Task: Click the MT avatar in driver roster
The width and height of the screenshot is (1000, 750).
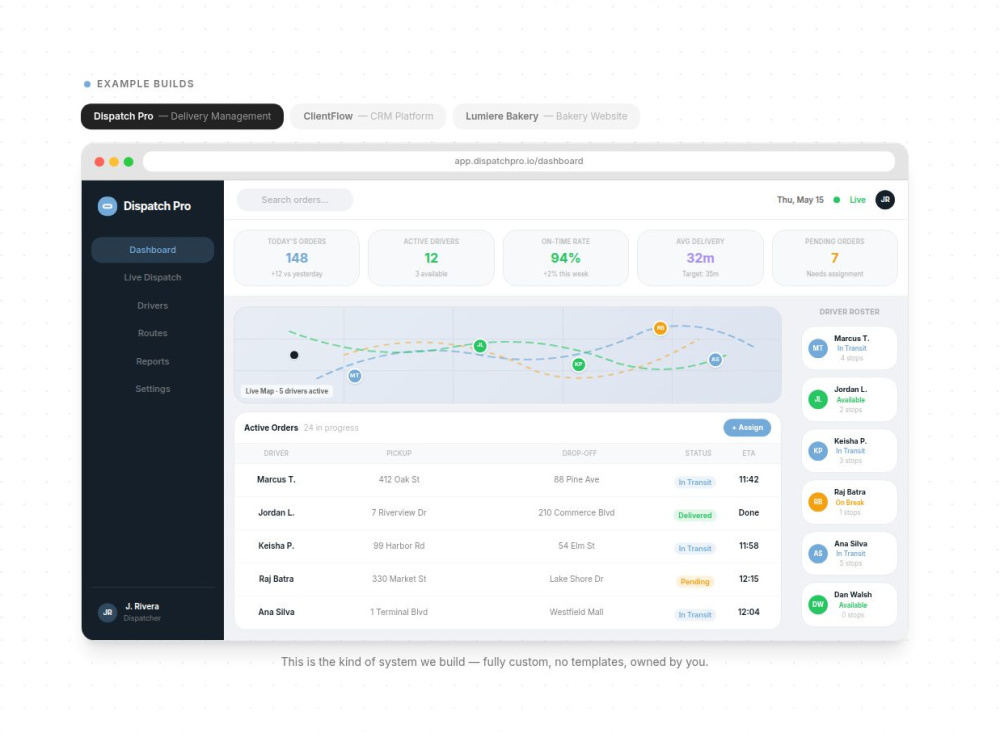Action: click(818, 348)
